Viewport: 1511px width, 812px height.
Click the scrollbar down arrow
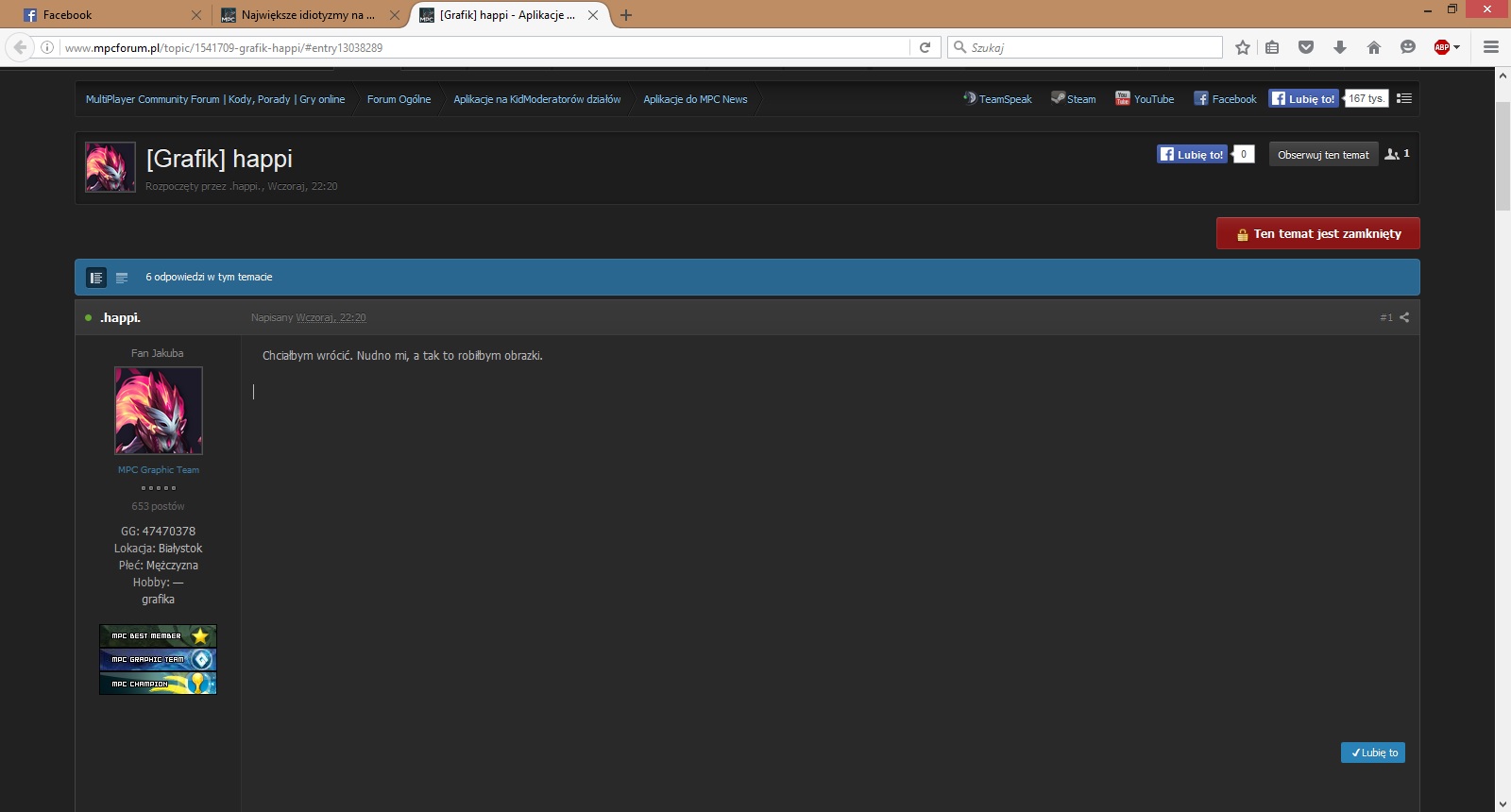1503,804
